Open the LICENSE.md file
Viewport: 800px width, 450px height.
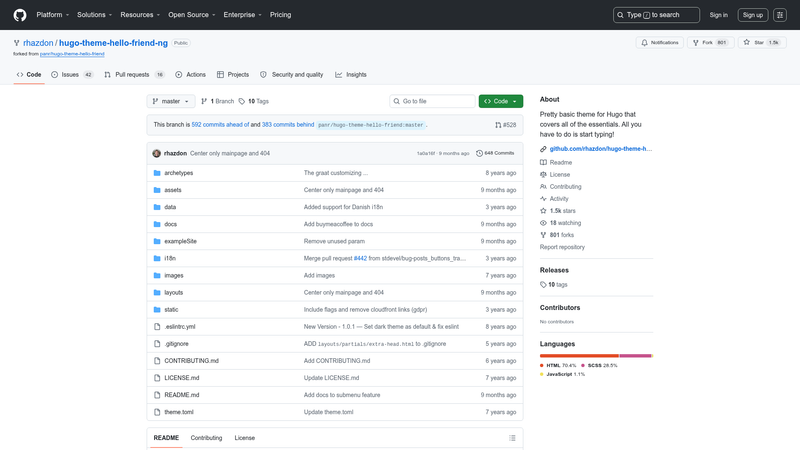point(182,378)
